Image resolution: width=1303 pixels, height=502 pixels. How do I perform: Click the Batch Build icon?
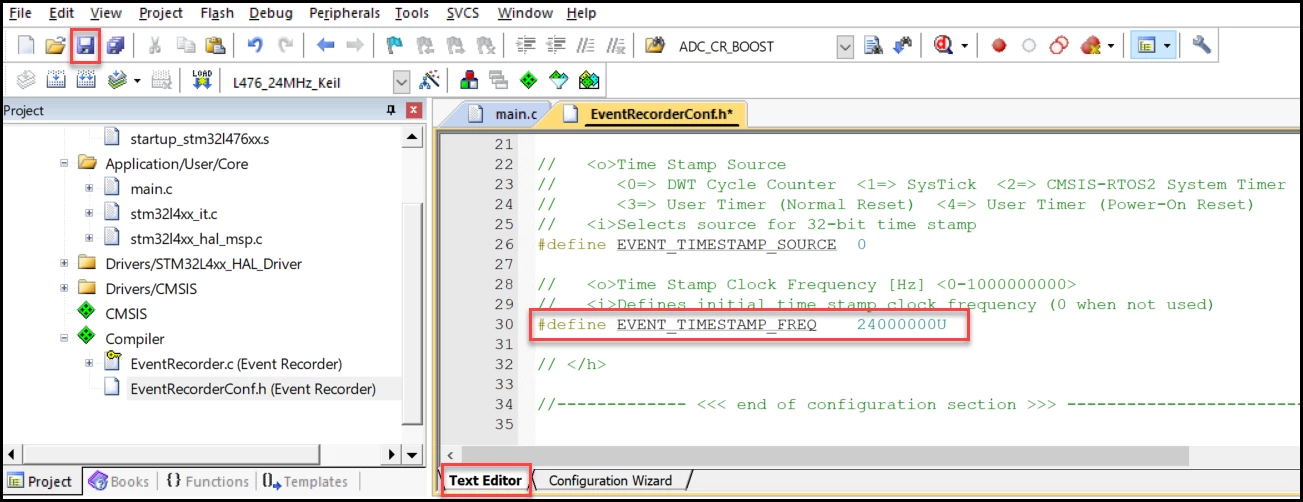[x=117, y=80]
